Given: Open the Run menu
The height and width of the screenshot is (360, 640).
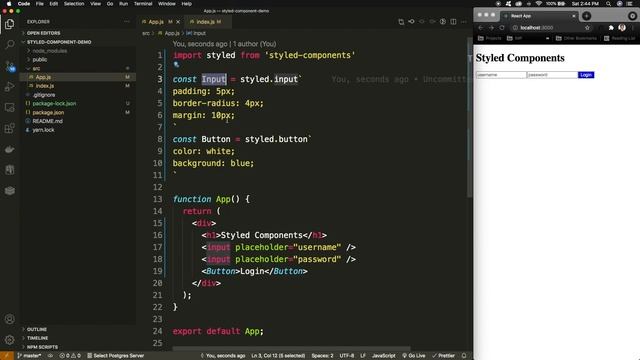Looking at the screenshot, I should (123, 4).
